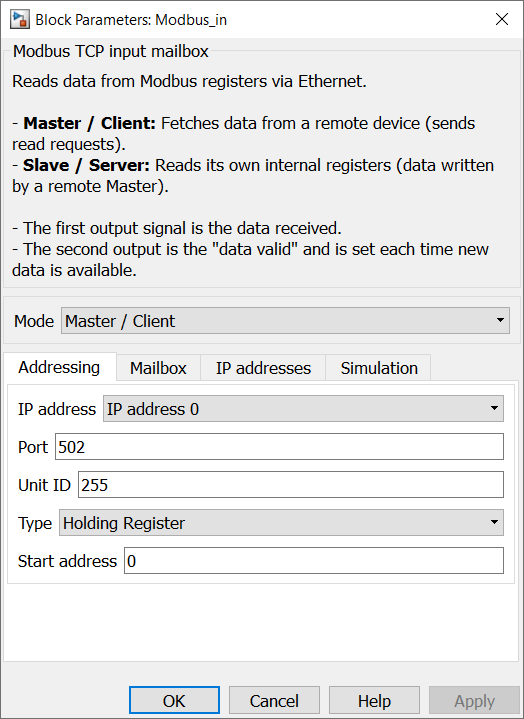This screenshot has height=719, width=524.
Task: Close the Block Parameters dialog
Action: point(502,19)
